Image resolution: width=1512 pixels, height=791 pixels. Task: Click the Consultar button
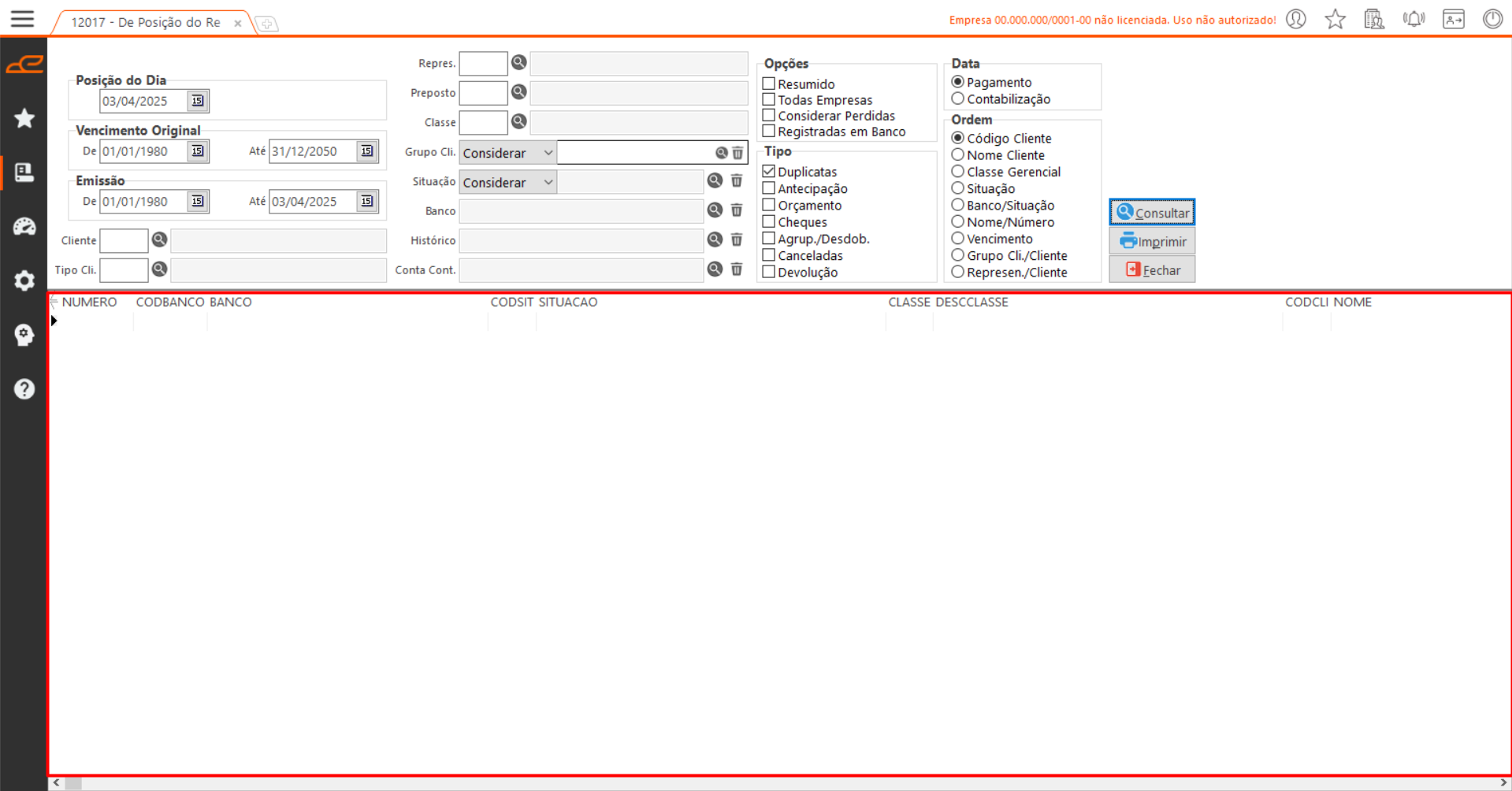tap(1152, 213)
